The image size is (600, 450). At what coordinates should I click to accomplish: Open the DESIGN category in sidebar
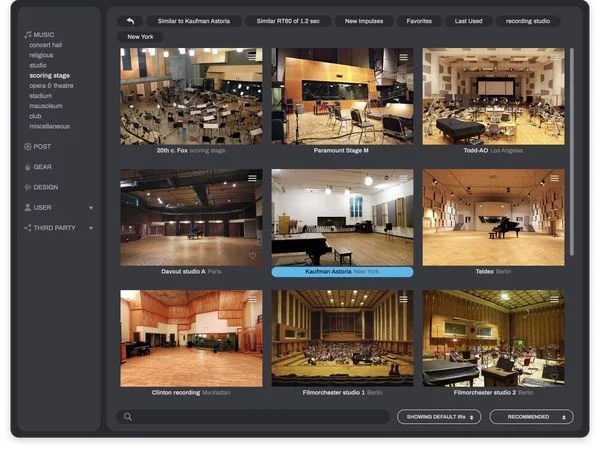point(45,187)
